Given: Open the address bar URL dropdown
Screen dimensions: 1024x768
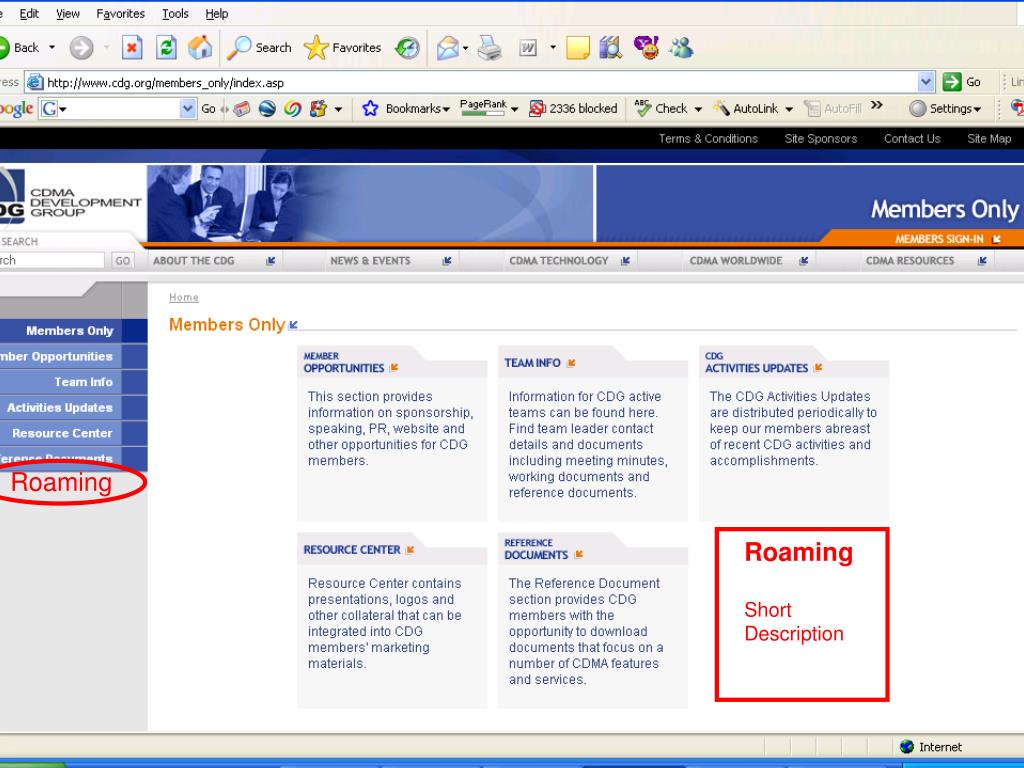Looking at the screenshot, I should pos(925,82).
